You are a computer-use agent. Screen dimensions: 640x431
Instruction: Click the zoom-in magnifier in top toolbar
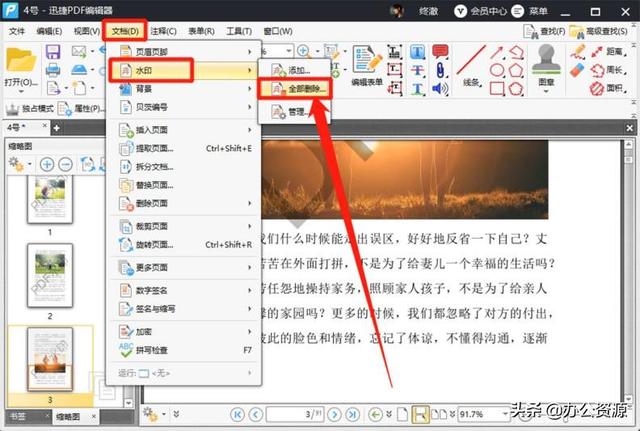pyautogui.click(x=303, y=51)
